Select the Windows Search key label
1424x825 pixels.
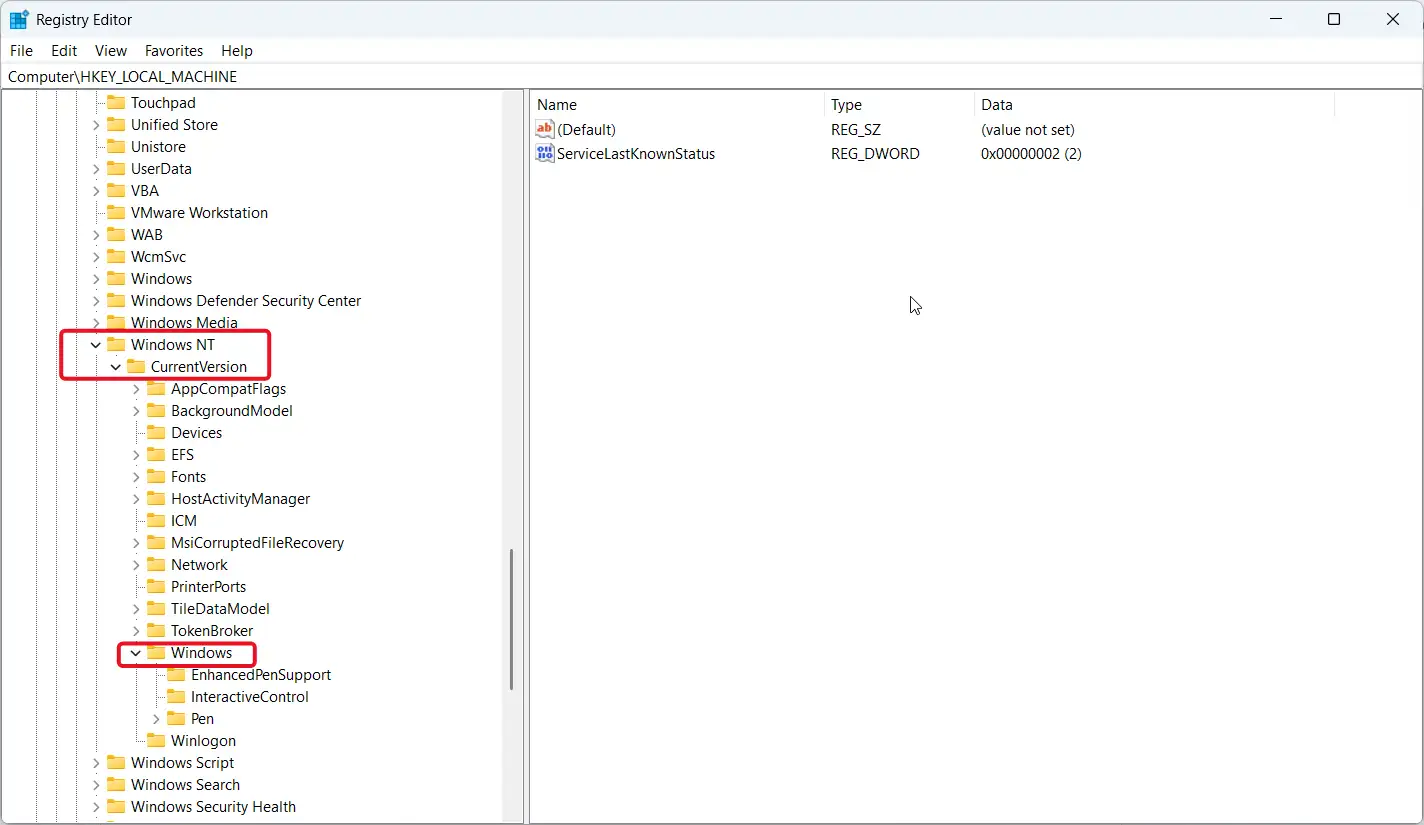tap(185, 785)
